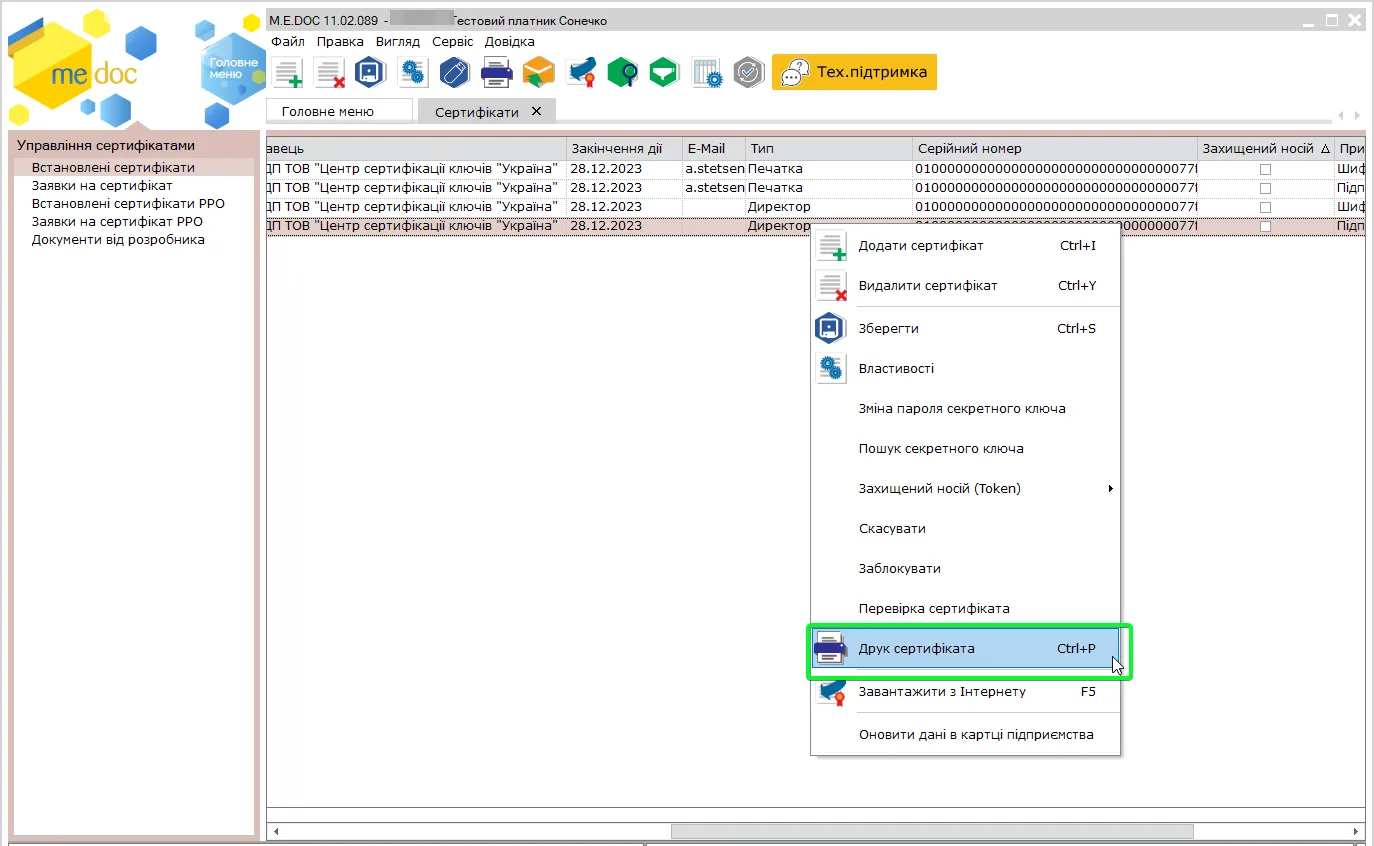This screenshot has height=846, width=1374.
Task: Open the Сервіс menu
Action: [x=453, y=42]
